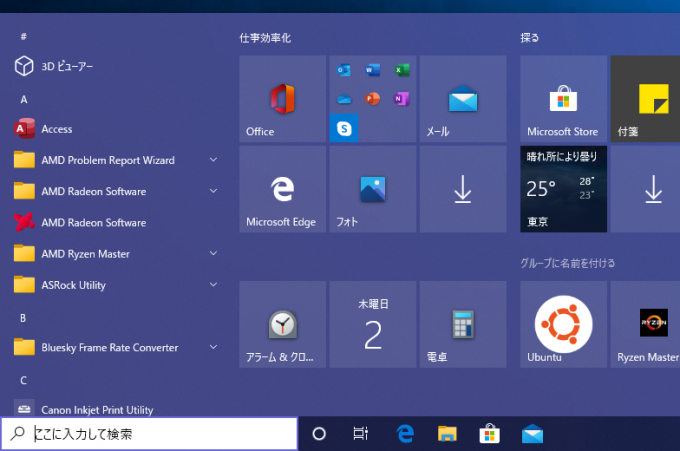The width and height of the screenshot is (680, 451).
Task: Open the メール tile
Action: pos(463,98)
